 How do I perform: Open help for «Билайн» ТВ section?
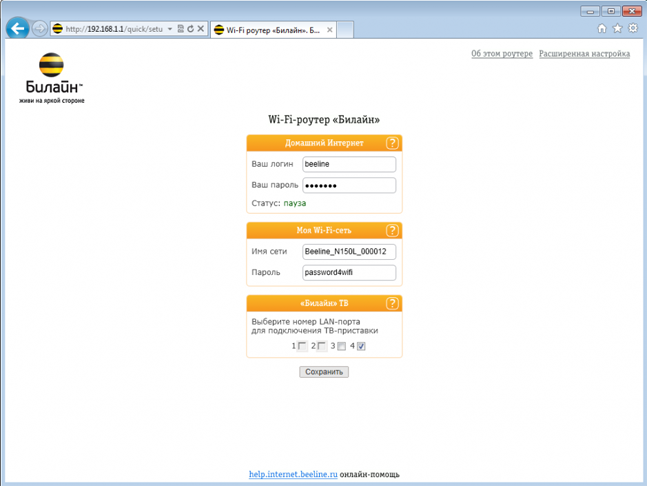pos(392,303)
